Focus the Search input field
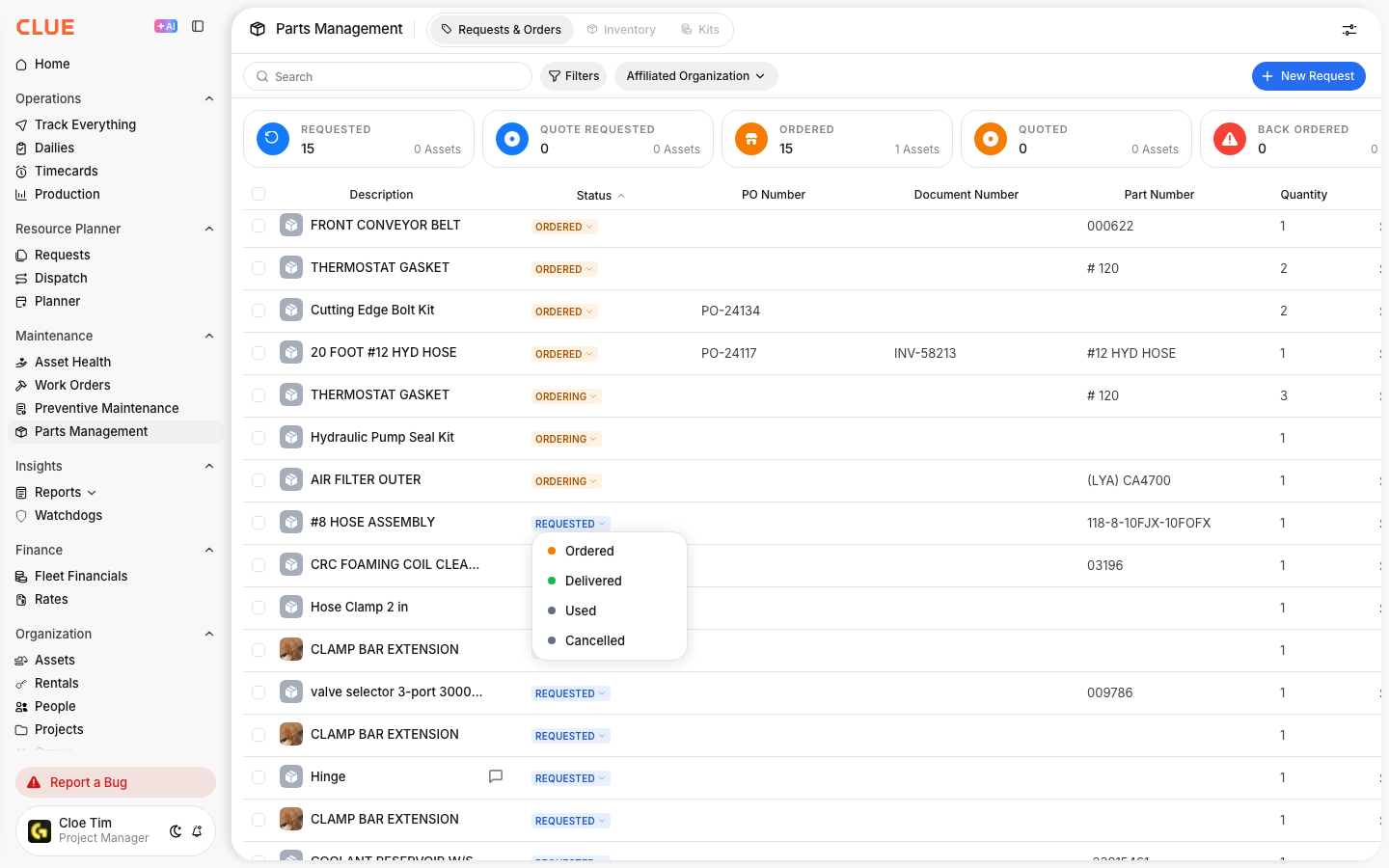 tap(388, 76)
